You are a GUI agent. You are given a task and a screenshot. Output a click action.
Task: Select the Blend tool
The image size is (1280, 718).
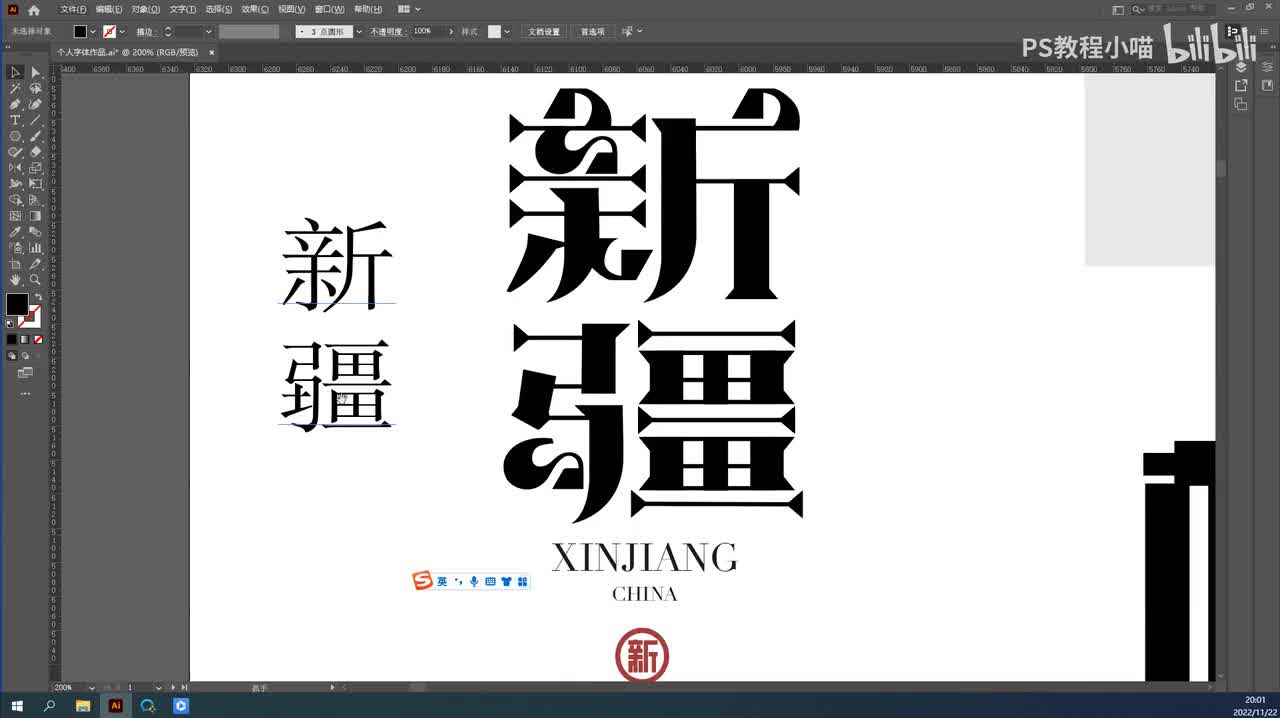(35, 232)
